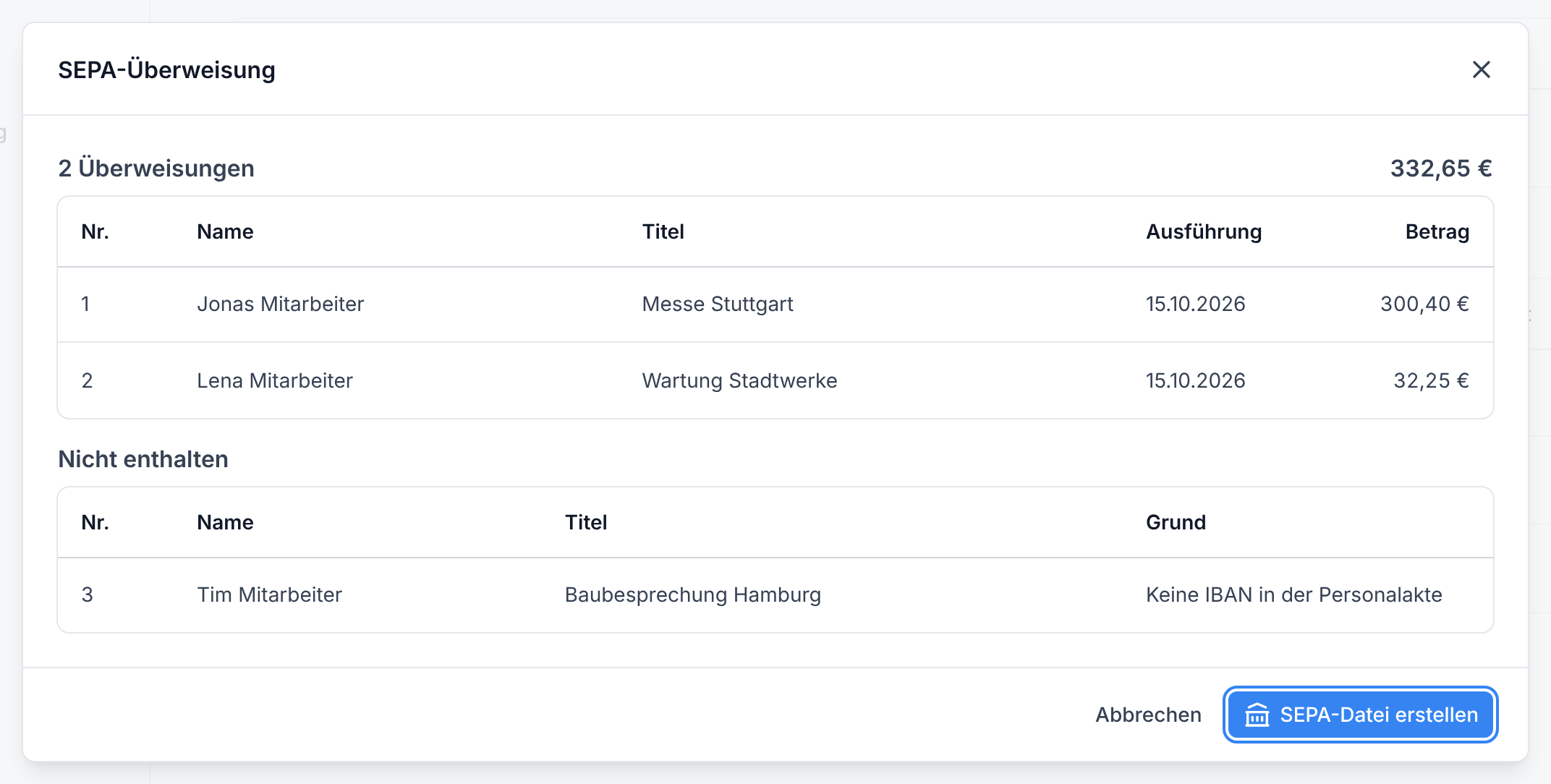Select the Jonas Mitarbeiter name cell
Viewport: 1551px width, 784px height.
tap(280, 304)
